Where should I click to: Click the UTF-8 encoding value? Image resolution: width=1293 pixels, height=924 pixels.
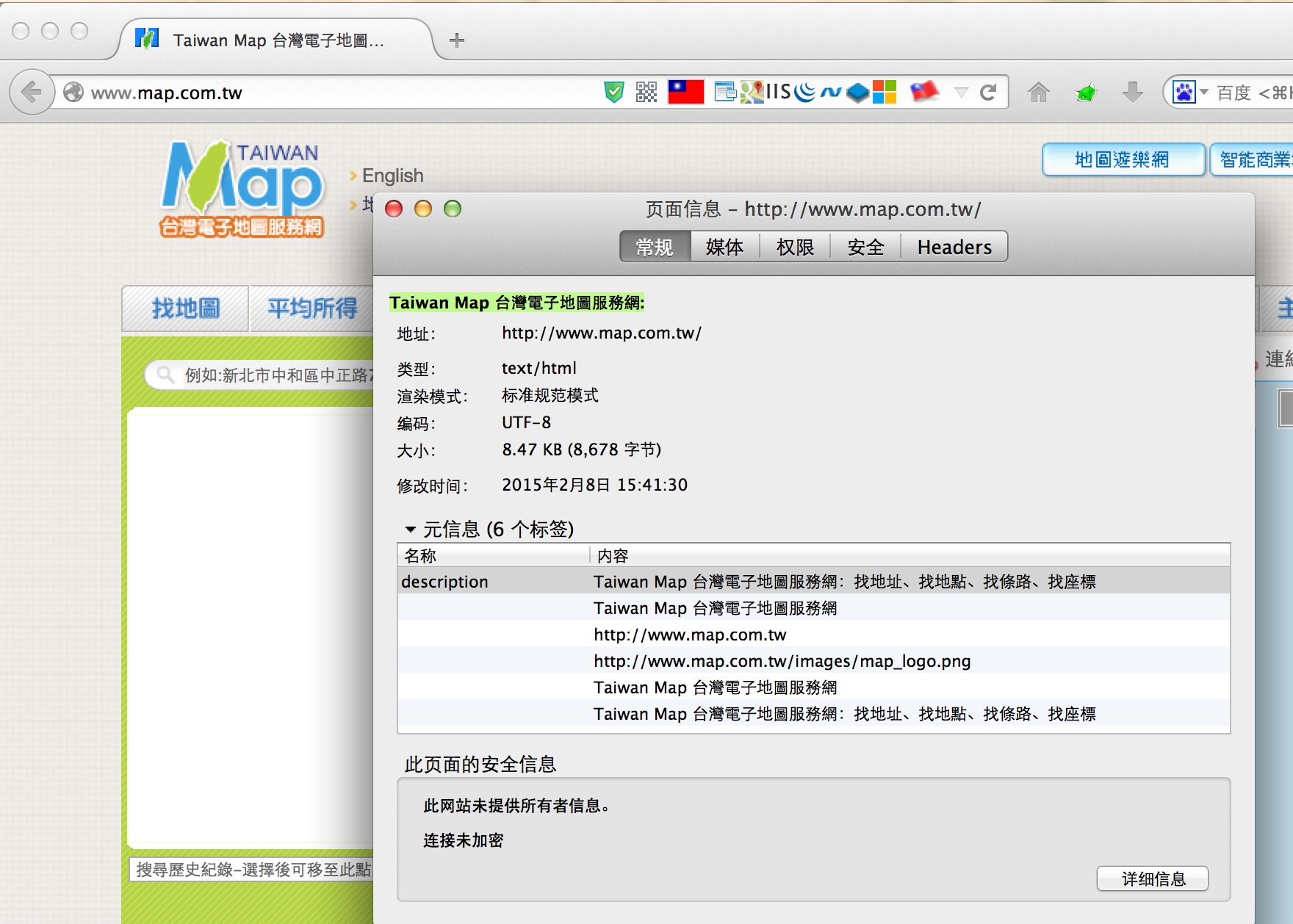pyautogui.click(x=527, y=422)
